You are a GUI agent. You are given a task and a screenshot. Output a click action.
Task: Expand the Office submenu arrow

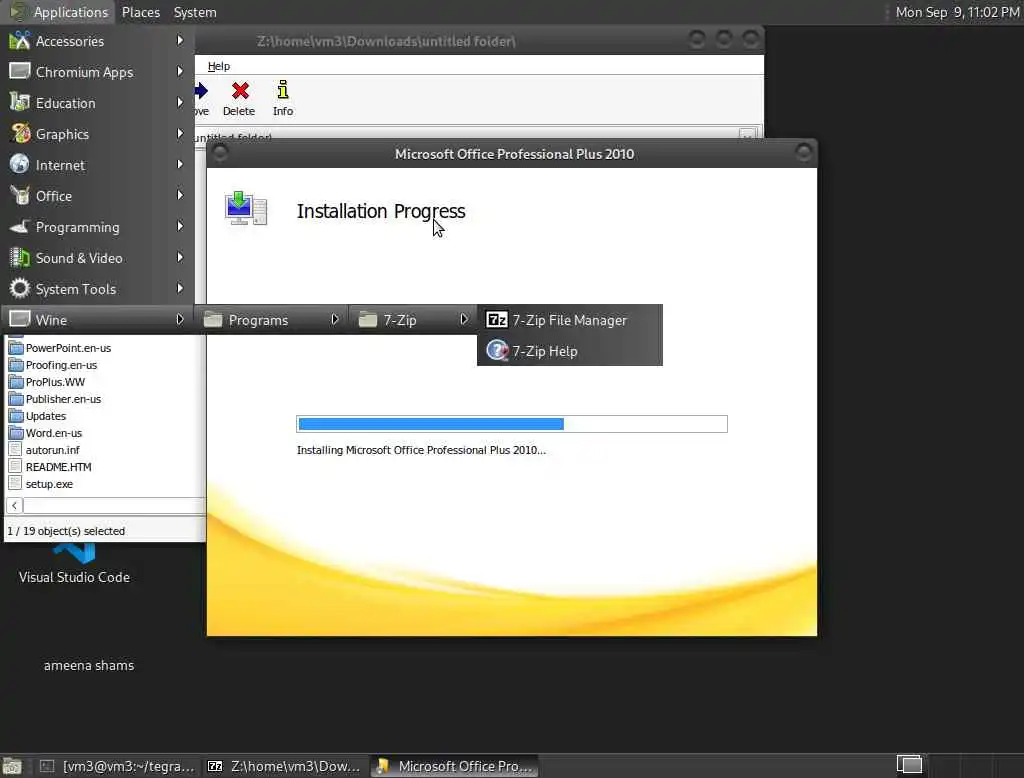pyautogui.click(x=180, y=195)
